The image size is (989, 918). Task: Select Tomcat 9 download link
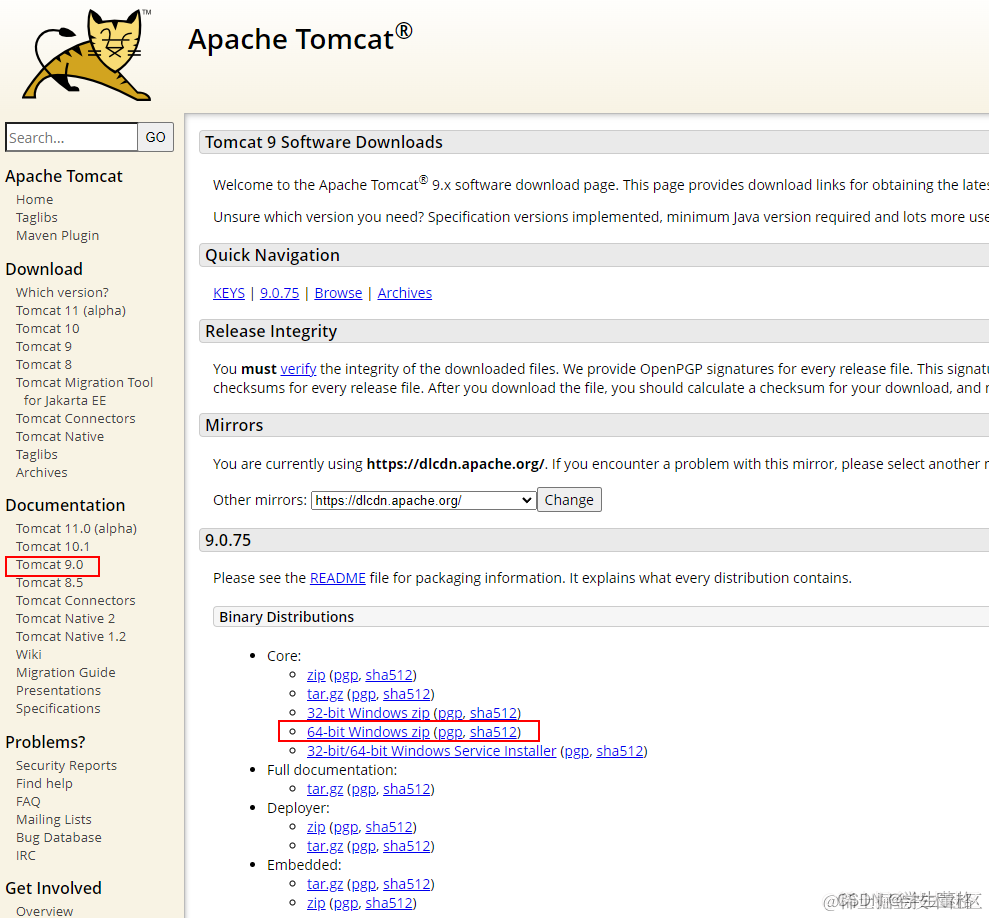(44, 346)
